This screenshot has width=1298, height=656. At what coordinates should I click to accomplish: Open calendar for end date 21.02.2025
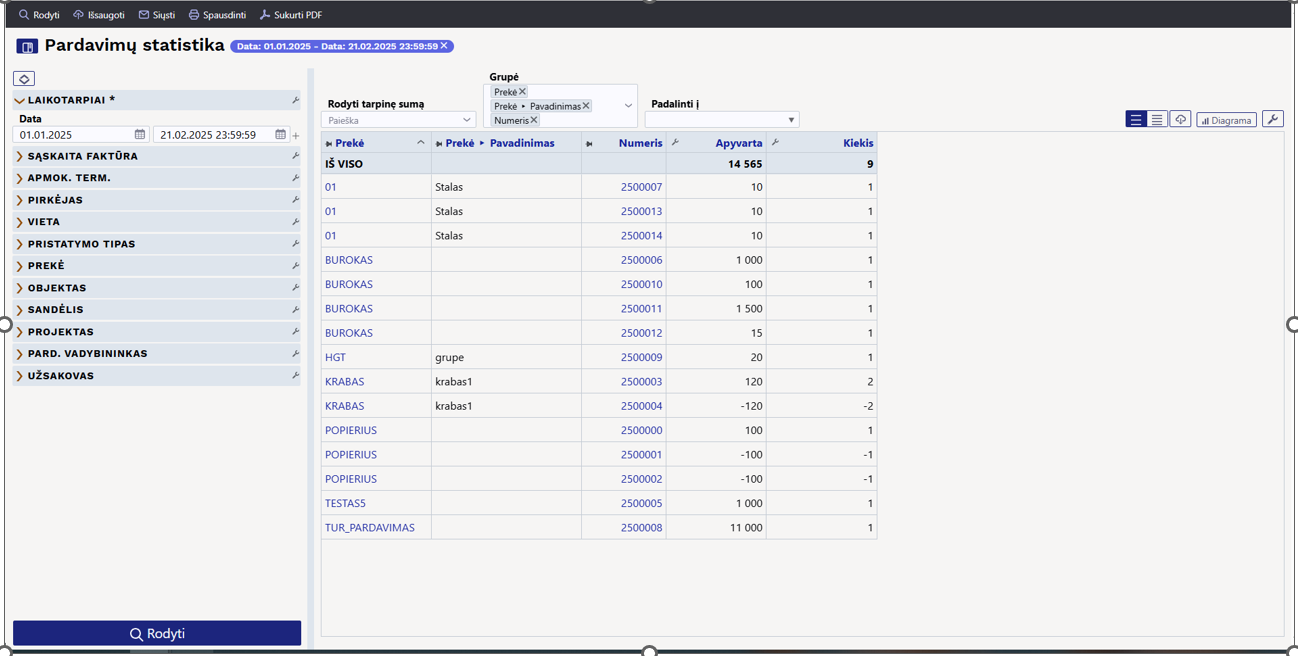point(280,134)
